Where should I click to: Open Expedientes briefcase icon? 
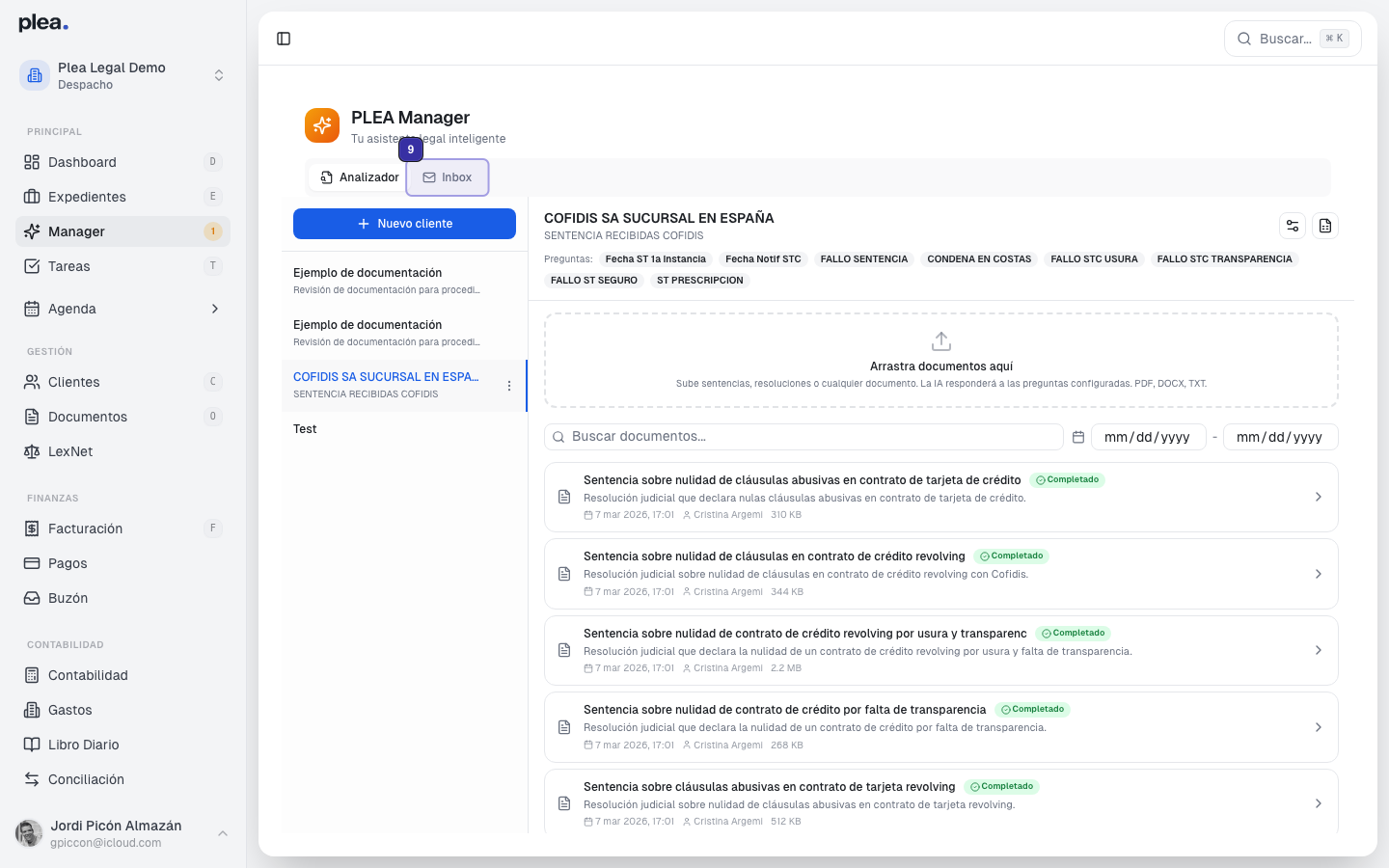pyautogui.click(x=32, y=197)
